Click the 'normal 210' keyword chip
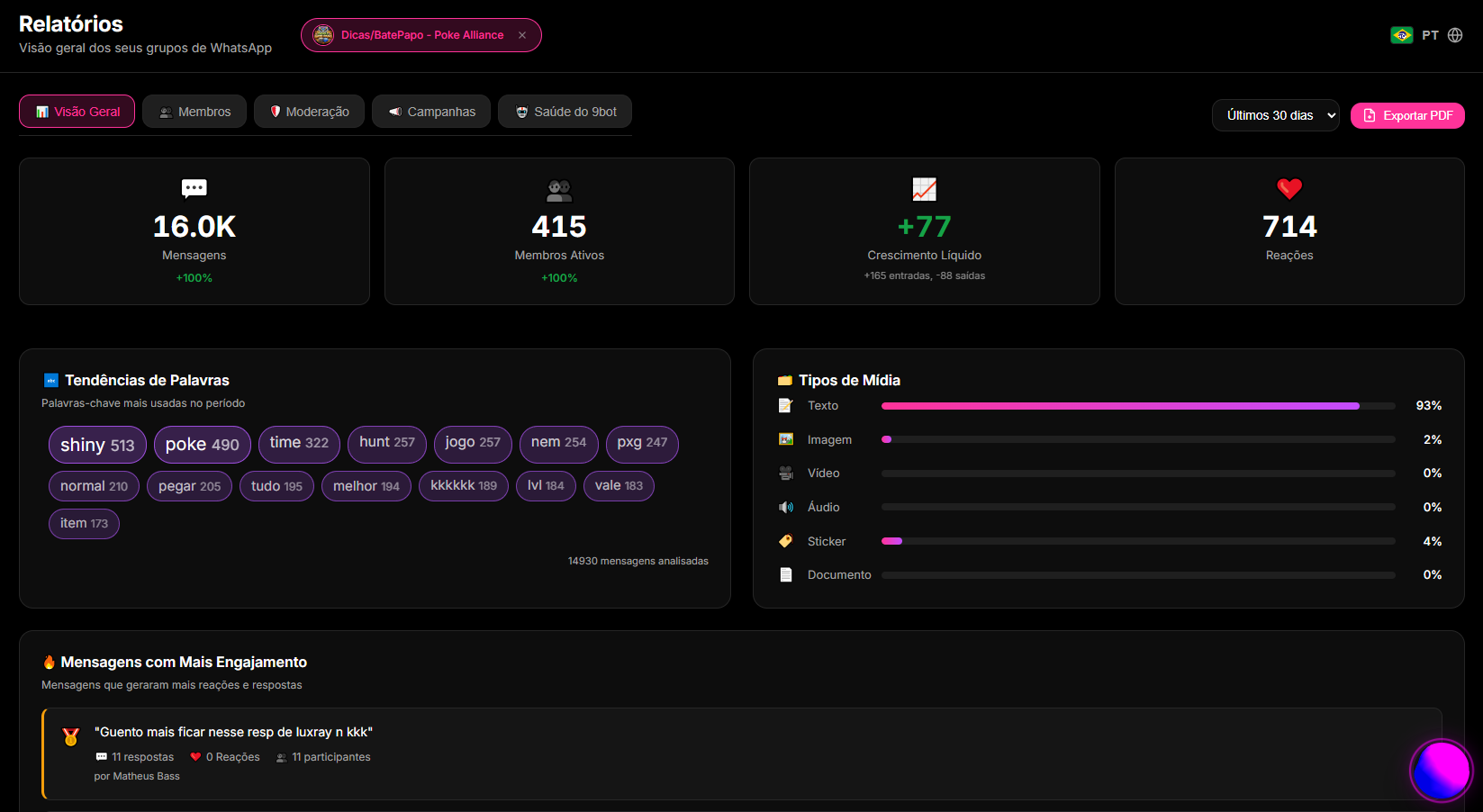The height and width of the screenshot is (812, 1483). coord(94,486)
